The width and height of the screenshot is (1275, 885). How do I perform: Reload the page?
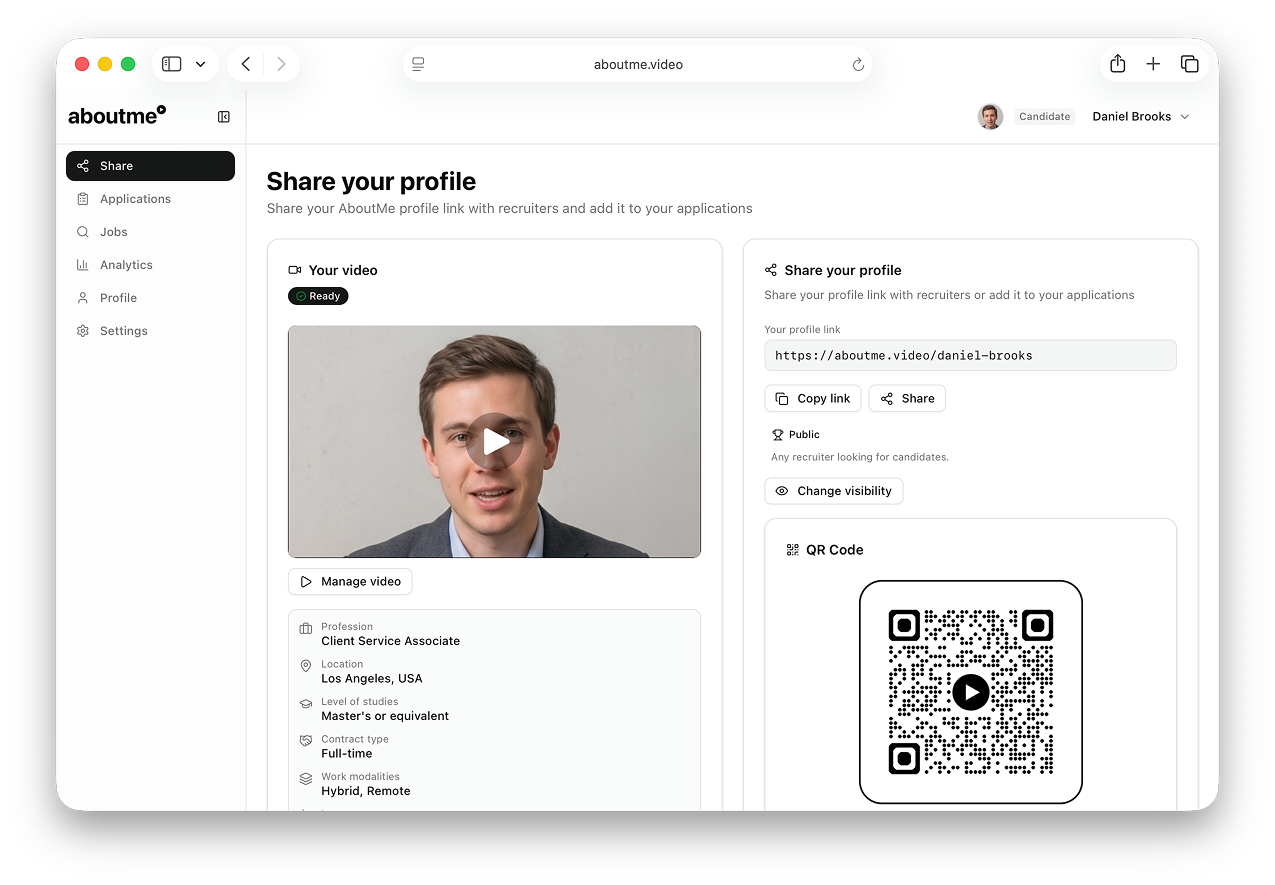[x=858, y=64]
